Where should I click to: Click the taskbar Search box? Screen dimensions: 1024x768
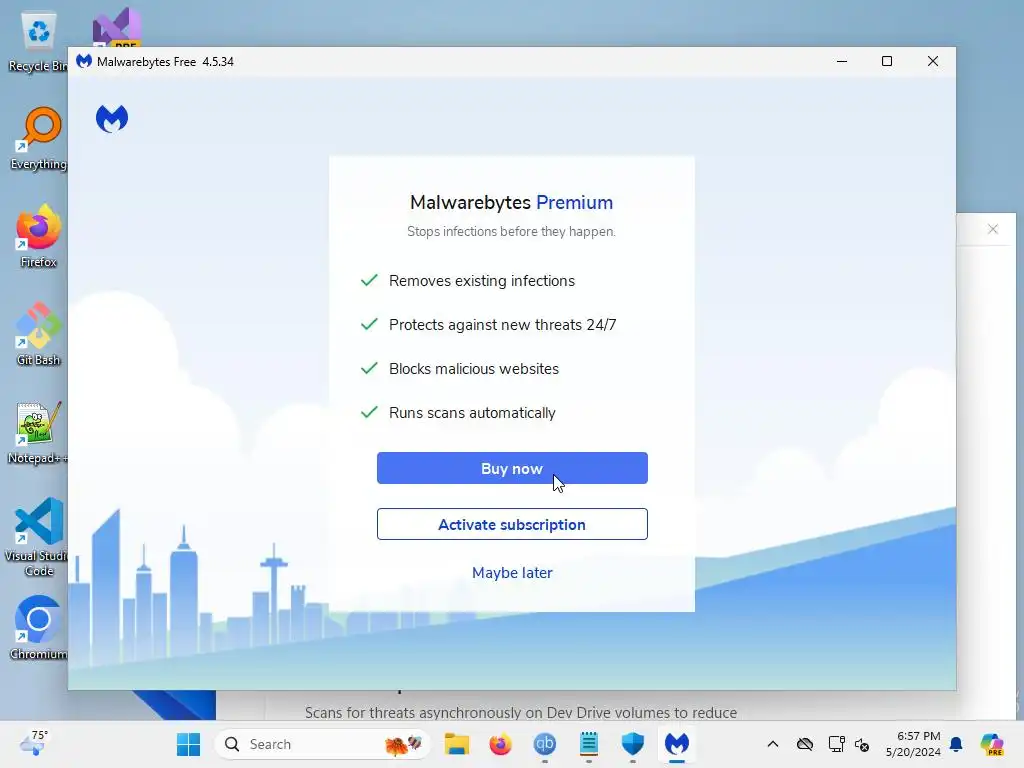click(322, 744)
